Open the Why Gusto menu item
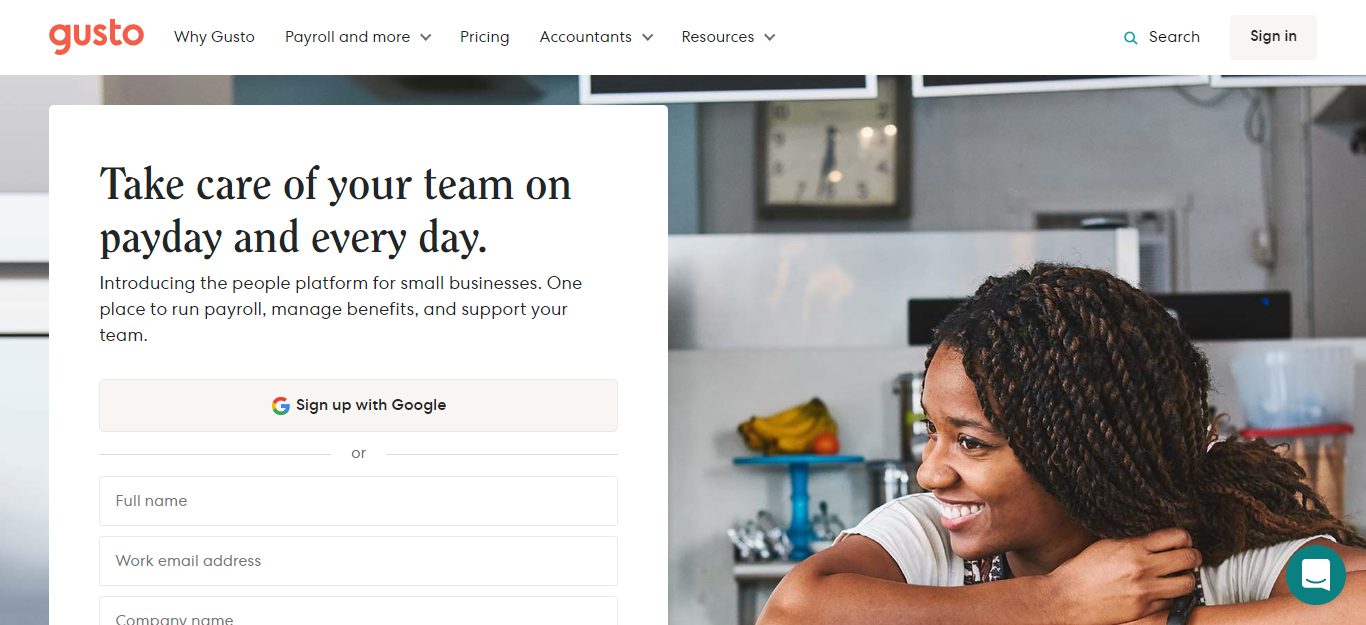Image resolution: width=1366 pixels, height=625 pixels. (214, 37)
